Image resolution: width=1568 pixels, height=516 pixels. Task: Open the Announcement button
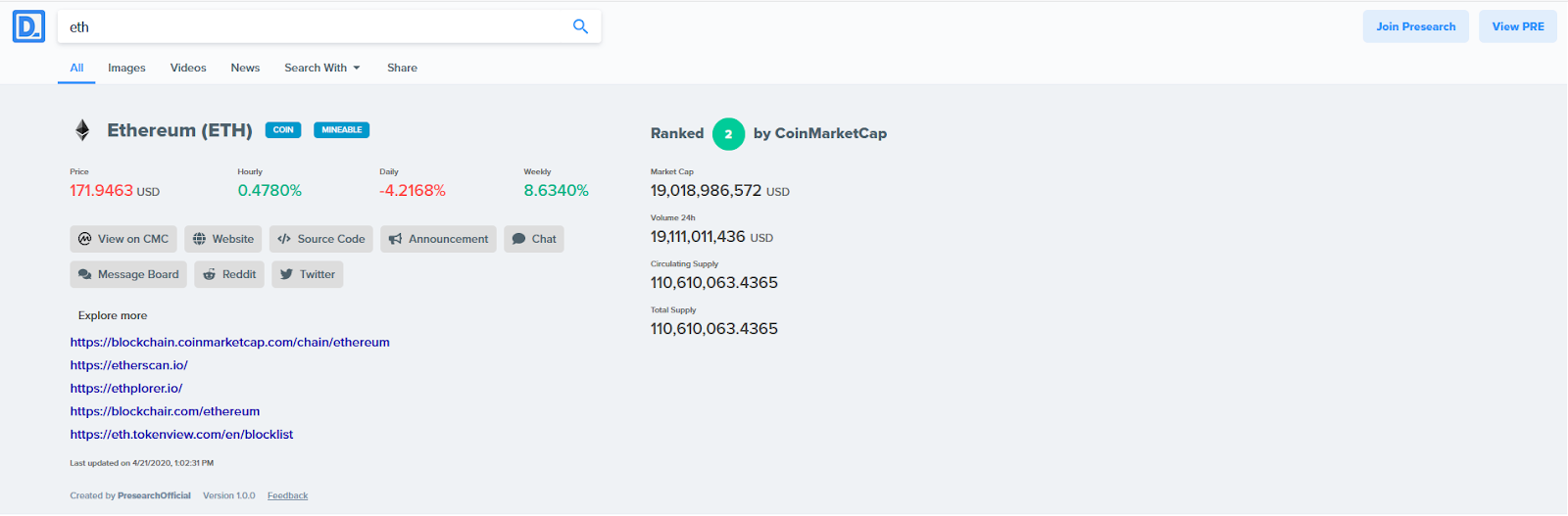tap(439, 239)
